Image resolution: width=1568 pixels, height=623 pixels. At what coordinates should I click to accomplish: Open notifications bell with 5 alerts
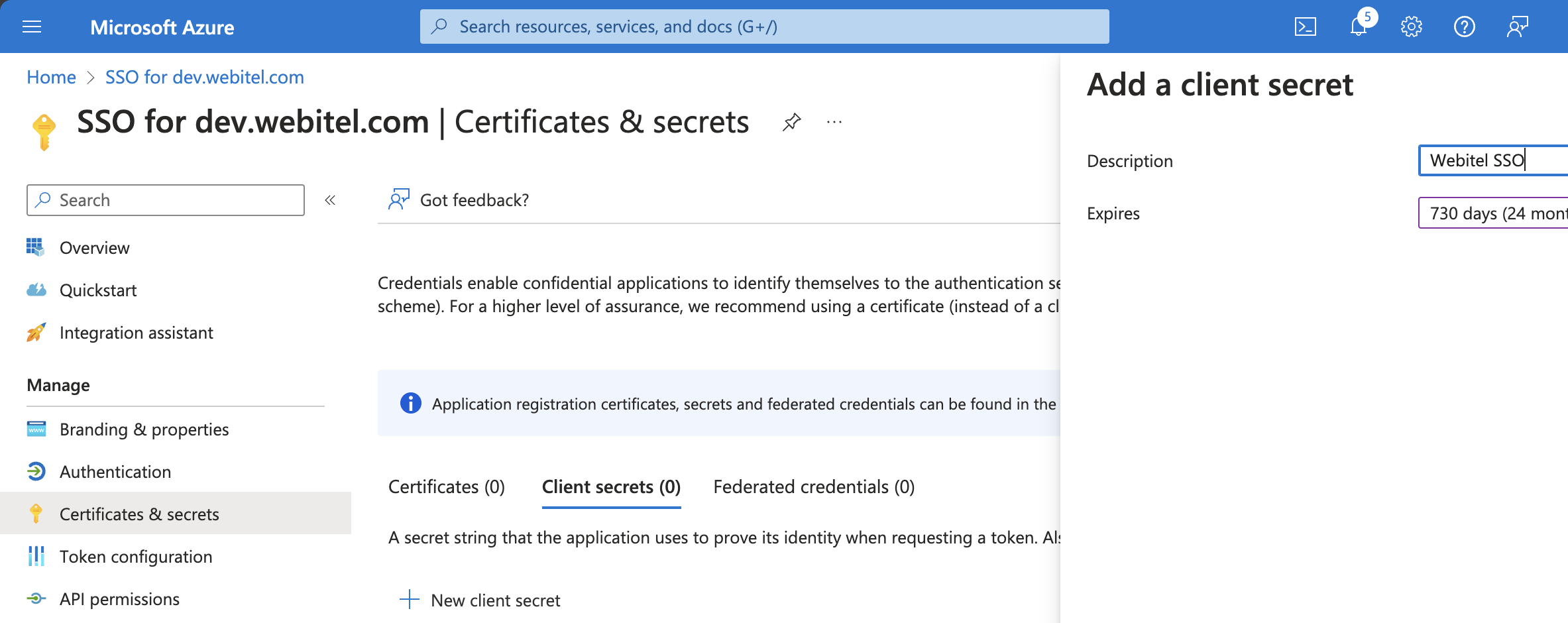1359,27
